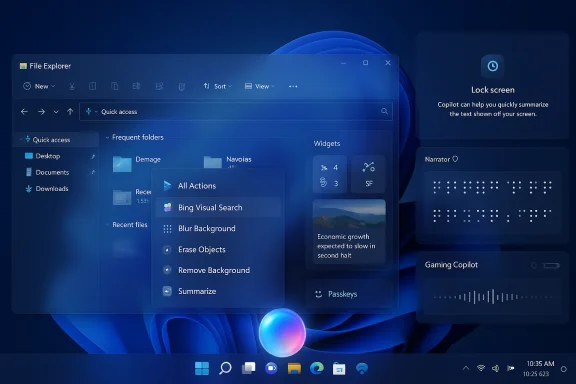Choose Blur Background menu entry
Image resolution: width=576 pixels, height=384 pixels.
point(219,229)
